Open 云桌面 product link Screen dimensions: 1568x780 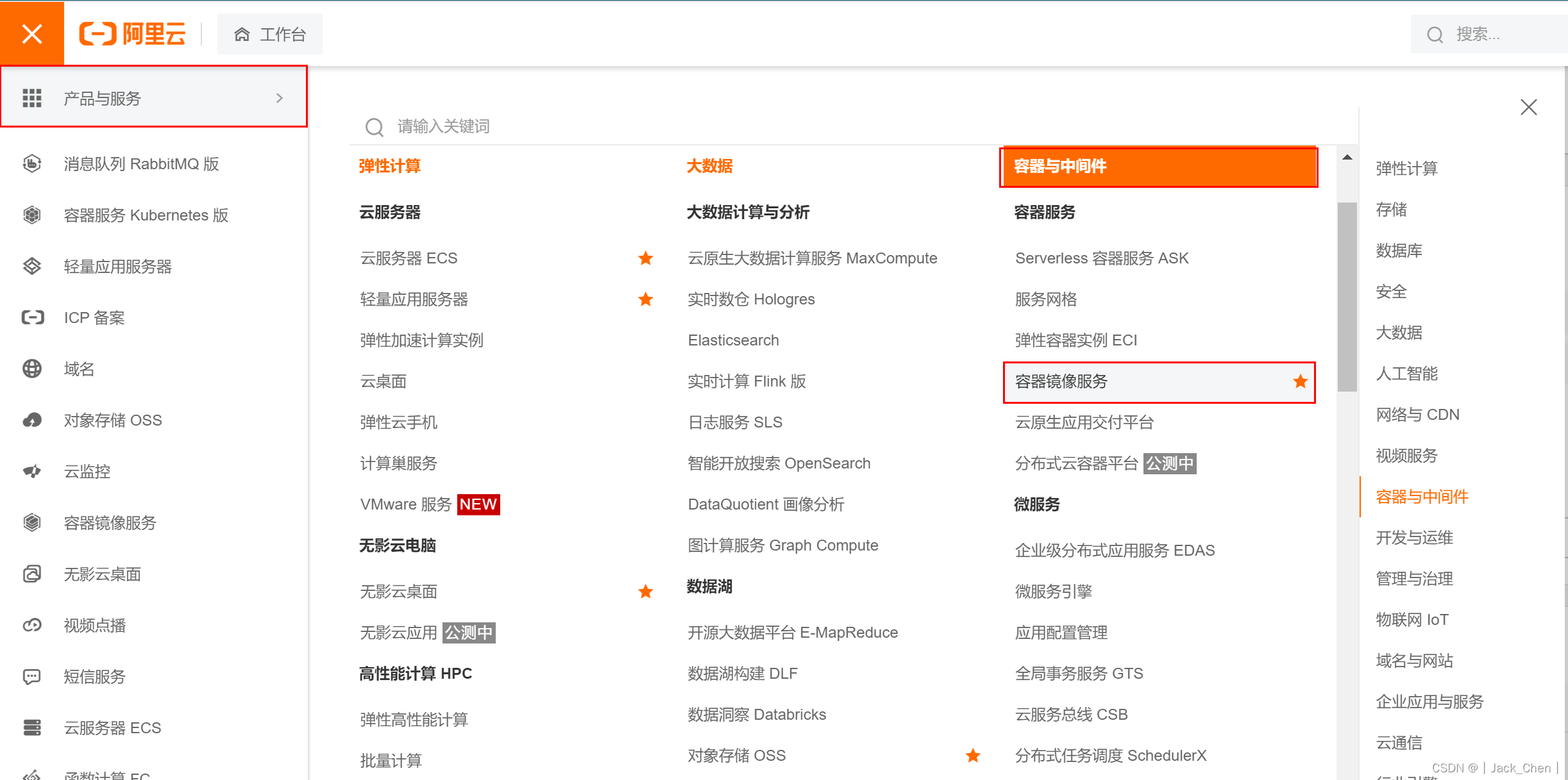[383, 381]
